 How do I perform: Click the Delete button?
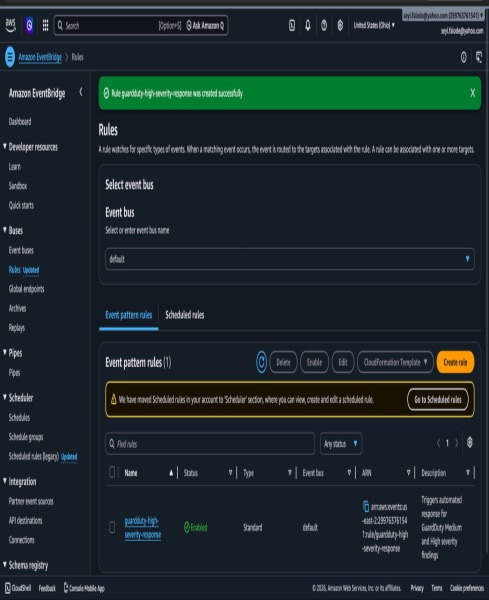click(284, 362)
